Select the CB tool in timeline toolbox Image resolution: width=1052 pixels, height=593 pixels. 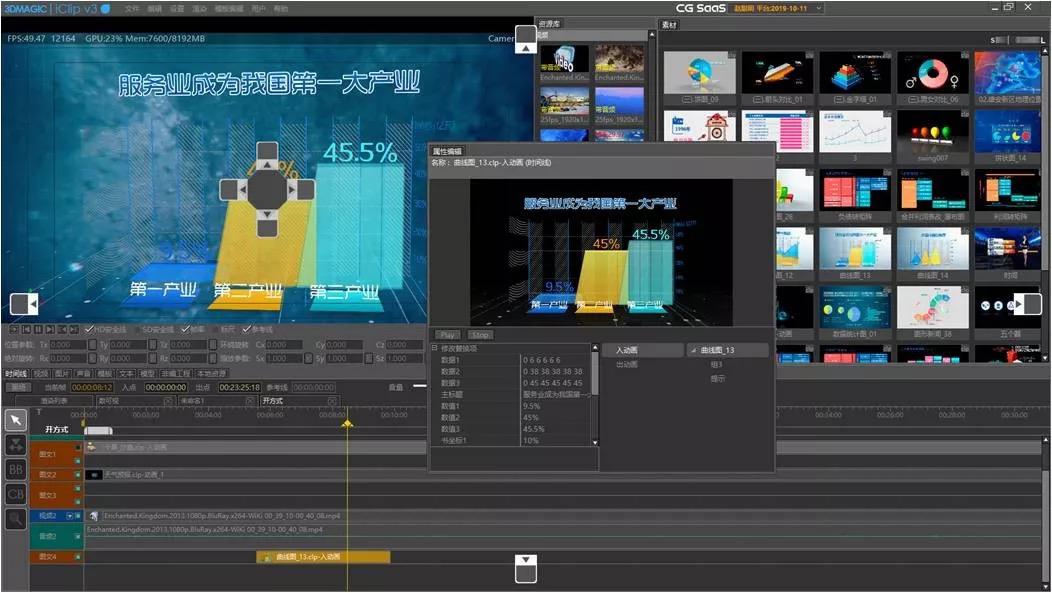(15, 494)
